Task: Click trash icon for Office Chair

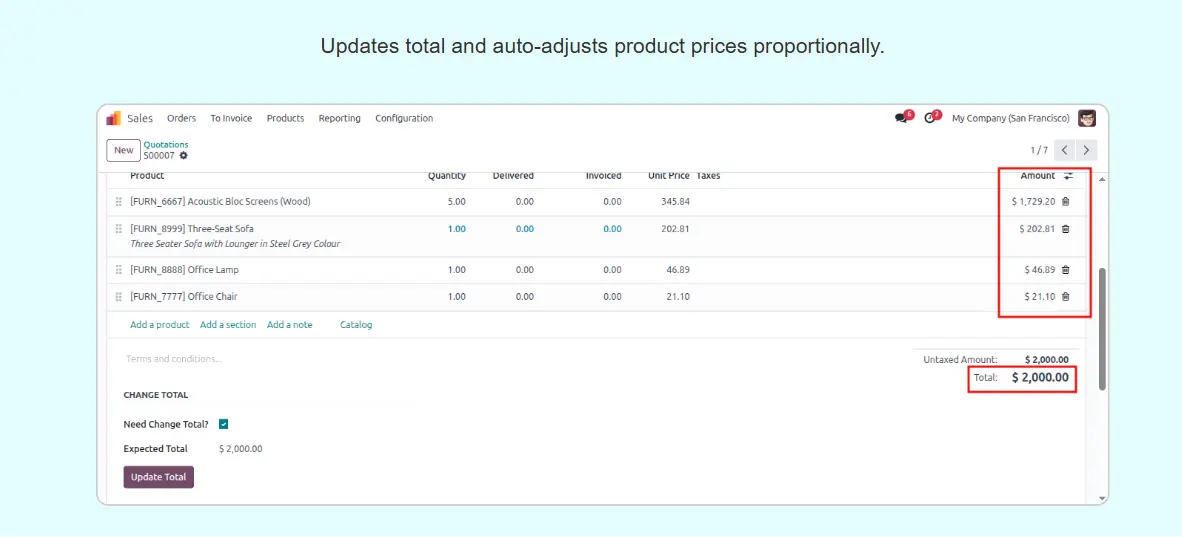Action: click(x=1065, y=297)
